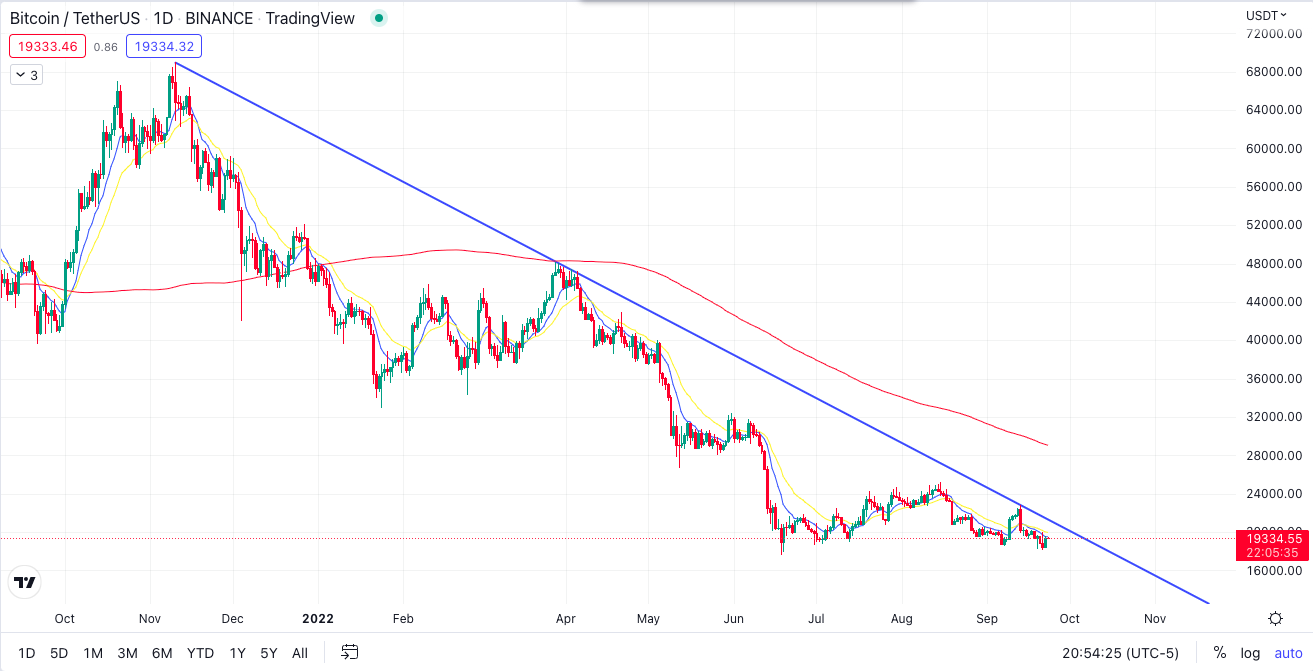
Task: Select the 1Y time range
Action: (237, 653)
